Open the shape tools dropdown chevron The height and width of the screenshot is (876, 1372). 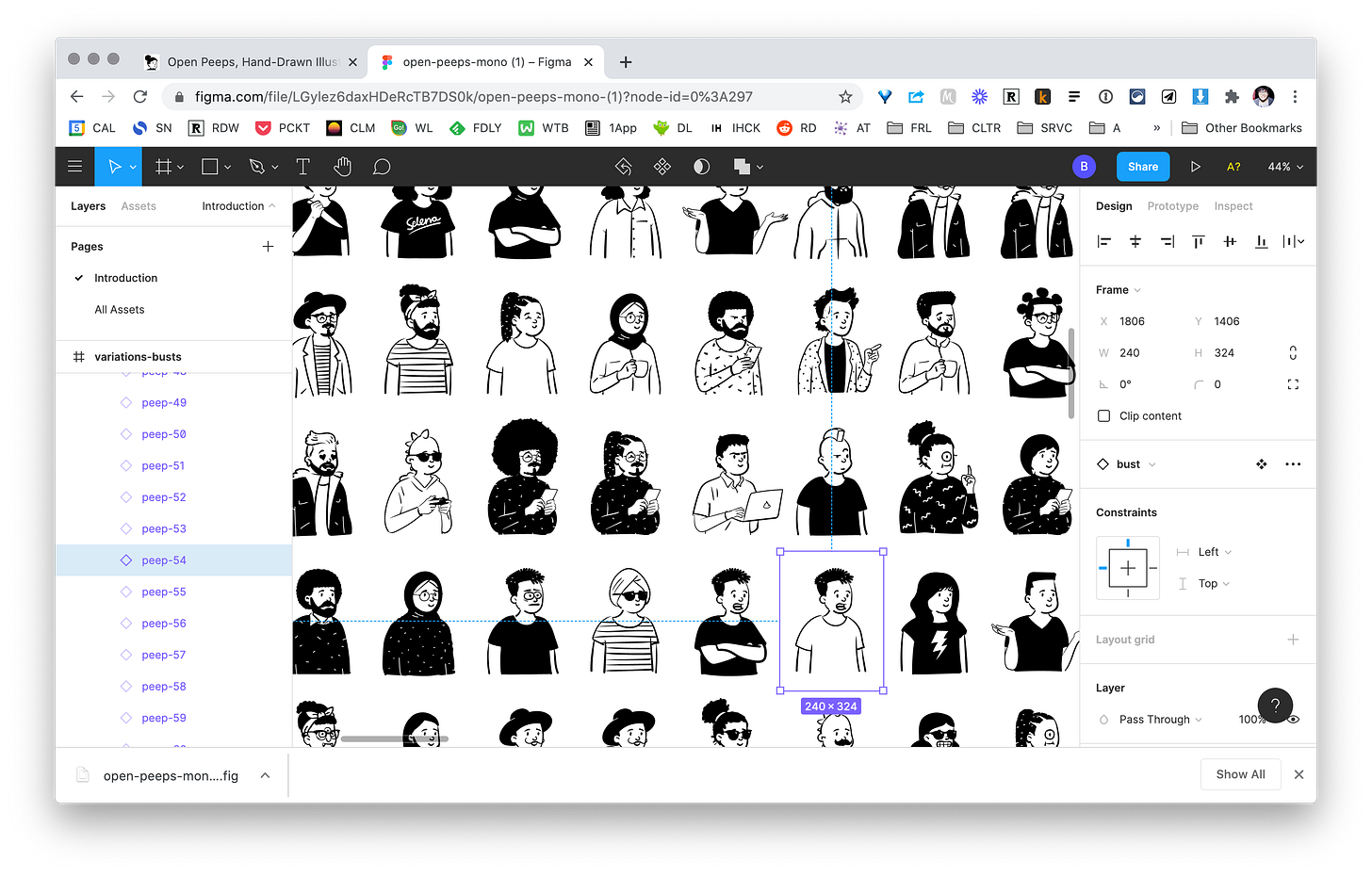pyautogui.click(x=228, y=168)
